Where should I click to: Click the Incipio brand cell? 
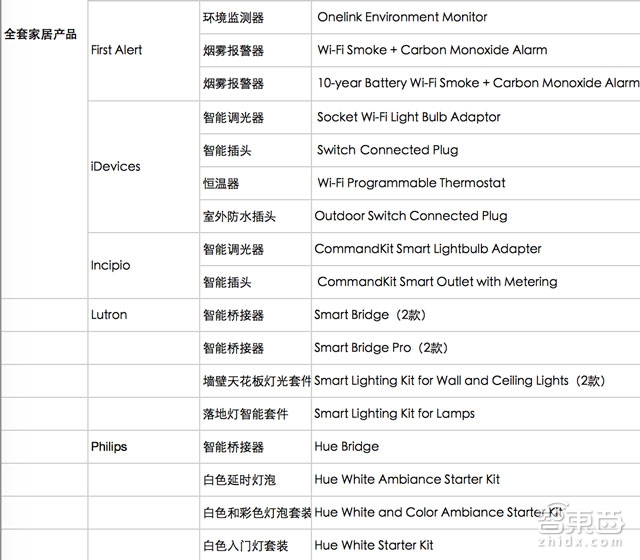110,265
